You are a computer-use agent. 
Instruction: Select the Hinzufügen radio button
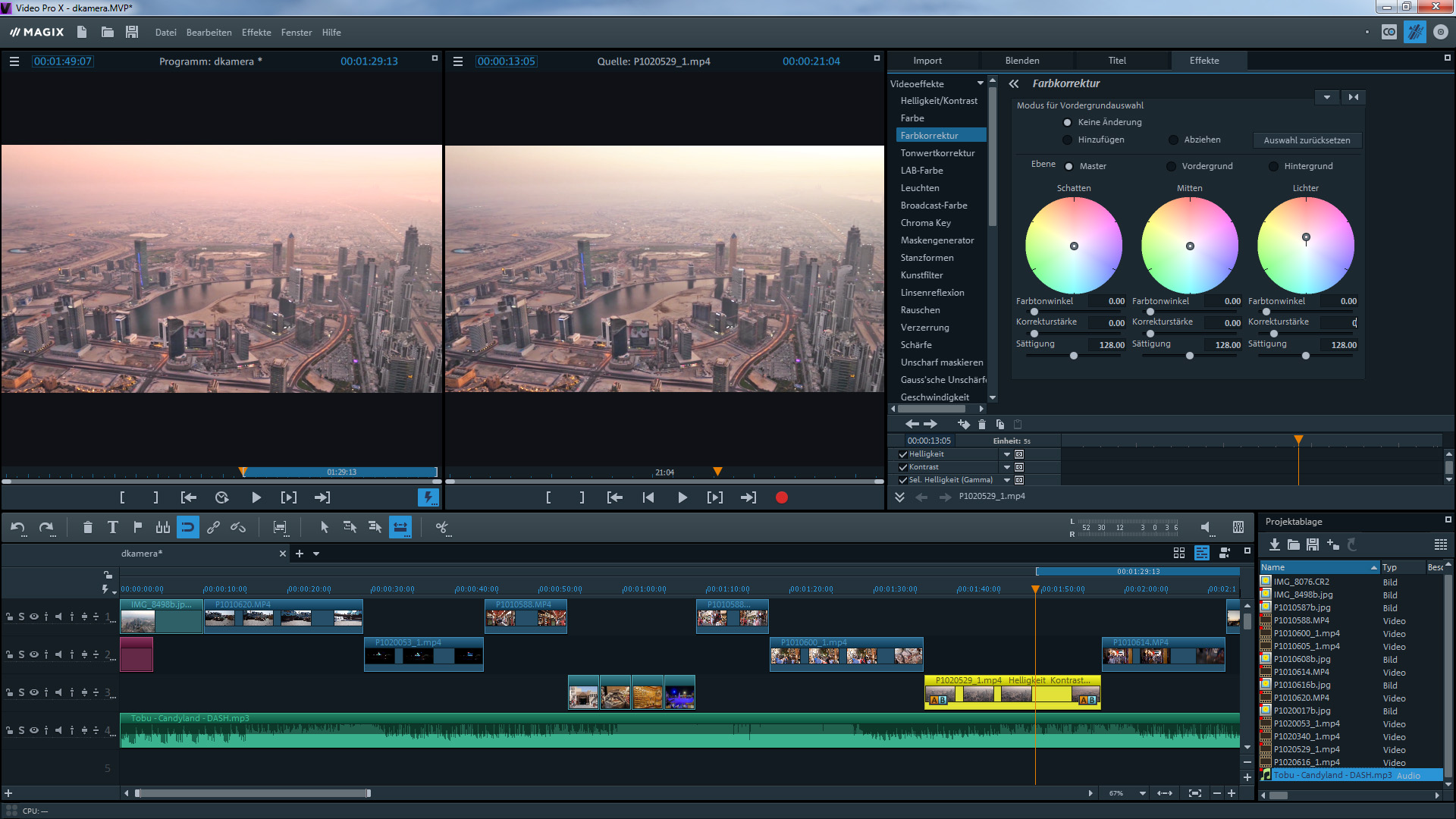point(1068,140)
